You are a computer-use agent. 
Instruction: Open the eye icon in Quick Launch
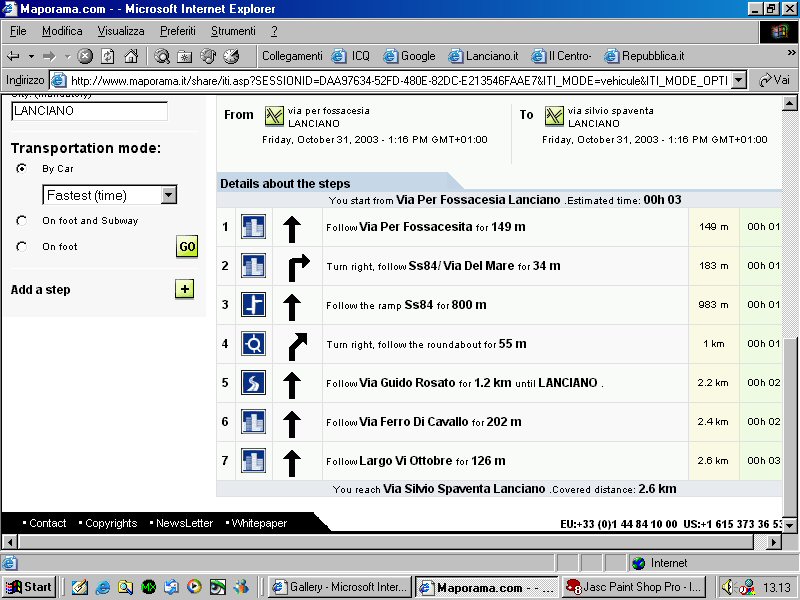(x=218, y=587)
